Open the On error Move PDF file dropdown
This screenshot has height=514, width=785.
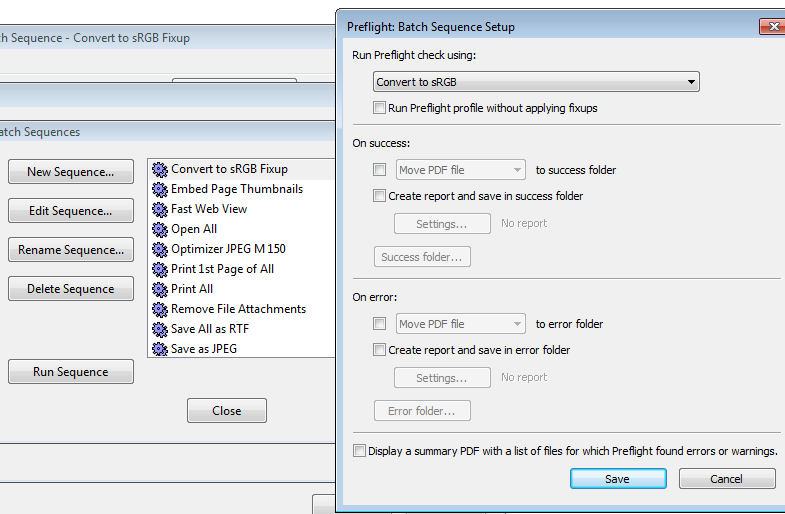click(461, 324)
